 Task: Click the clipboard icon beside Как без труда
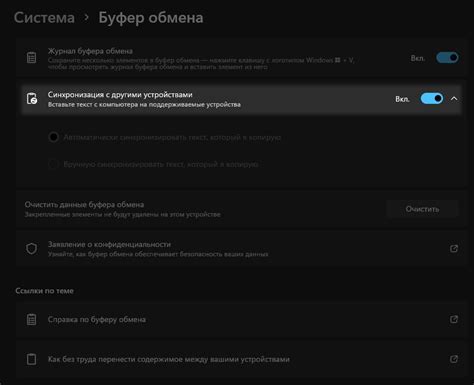point(32,359)
